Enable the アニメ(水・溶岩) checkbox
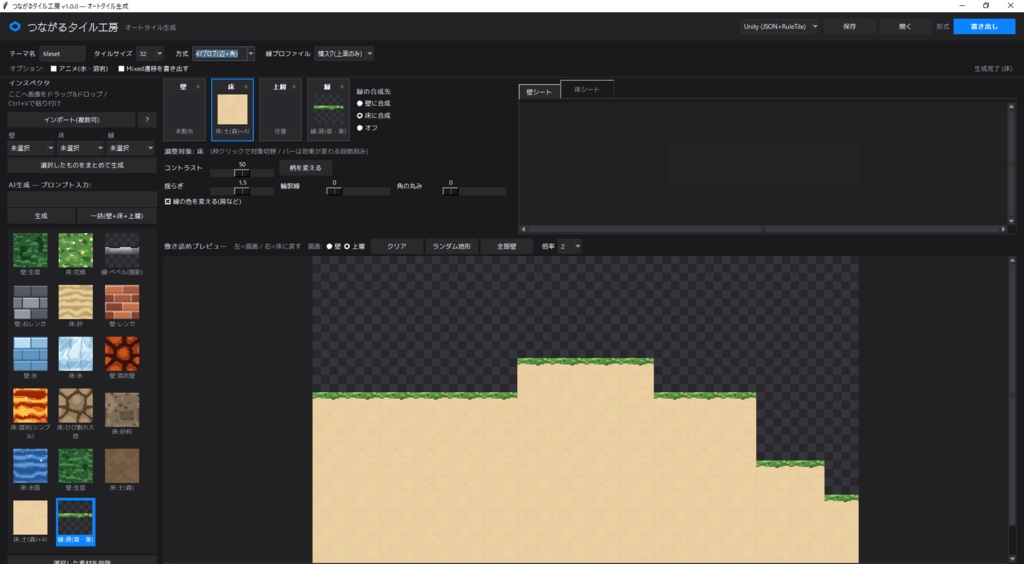Image resolution: width=1024 pixels, height=564 pixels. pyautogui.click(x=54, y=69)
